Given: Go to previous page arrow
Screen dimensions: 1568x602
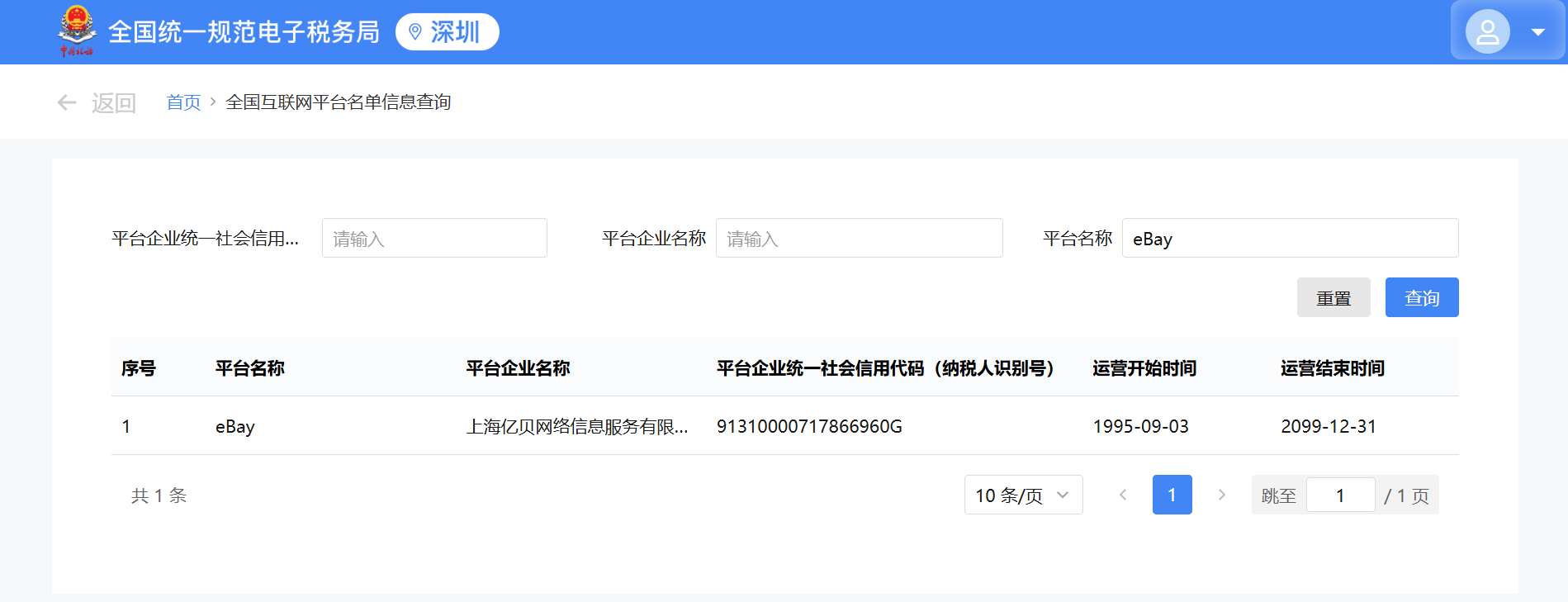Looking at the screenshot, I should point(1123,495).
